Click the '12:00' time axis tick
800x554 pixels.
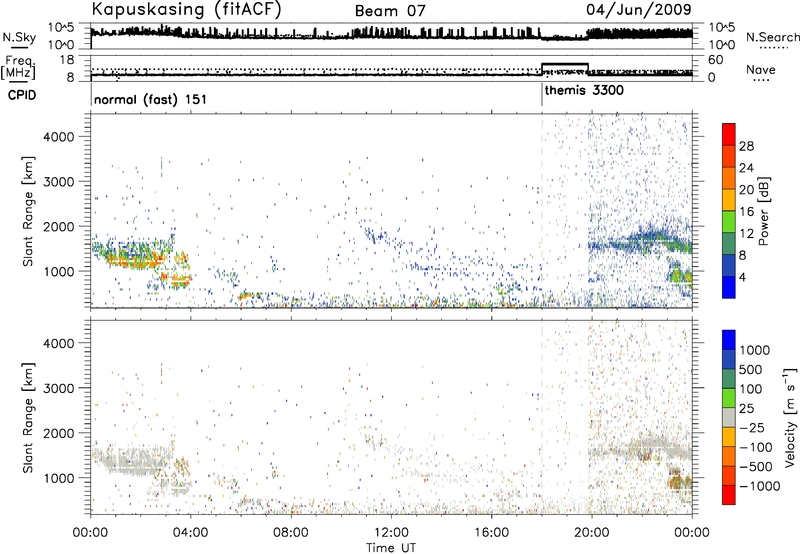coord(391,533)
